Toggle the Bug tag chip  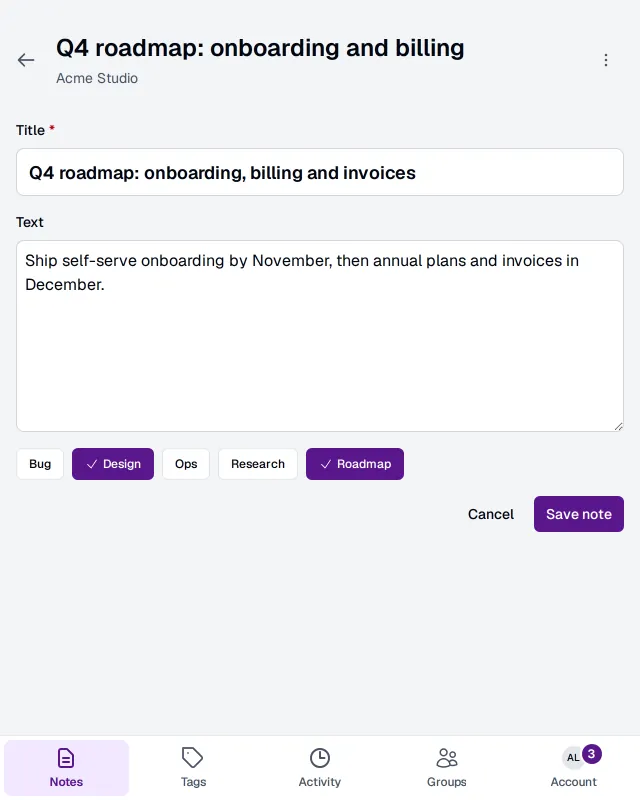pos(40,464)
